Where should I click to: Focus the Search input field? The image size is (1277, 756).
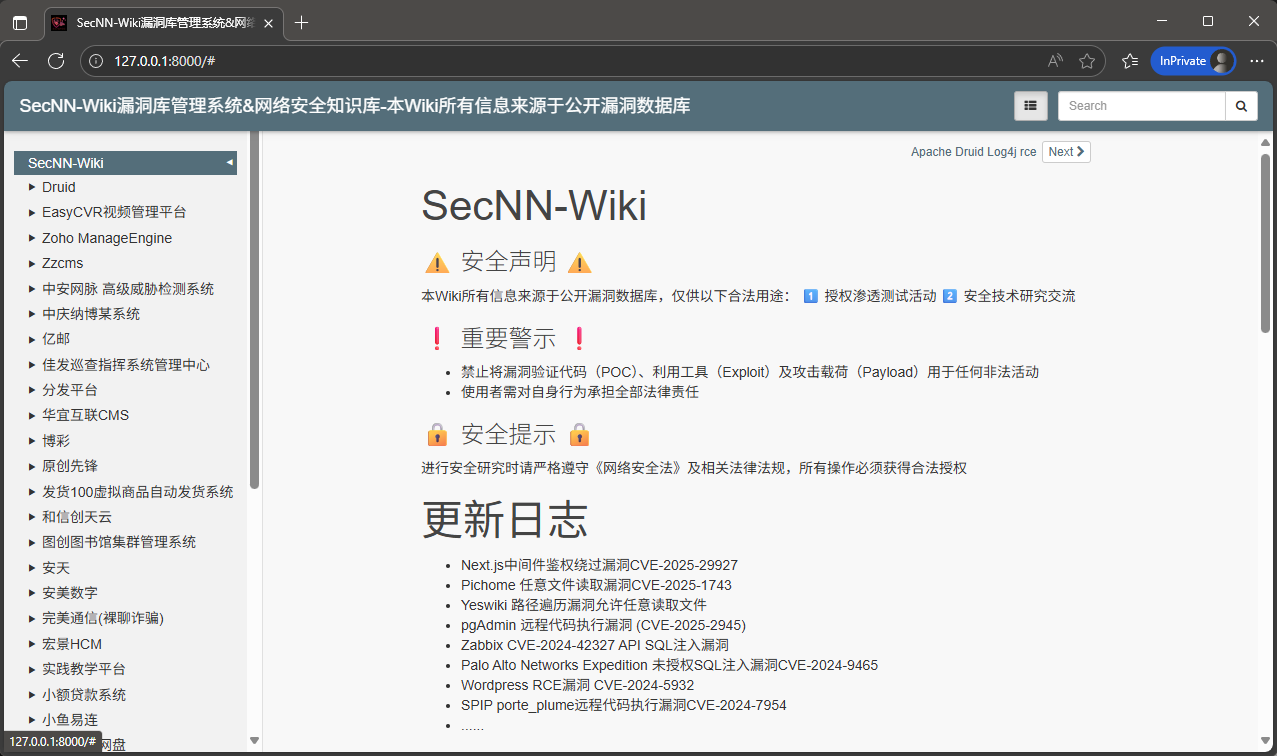point(1141,106)
